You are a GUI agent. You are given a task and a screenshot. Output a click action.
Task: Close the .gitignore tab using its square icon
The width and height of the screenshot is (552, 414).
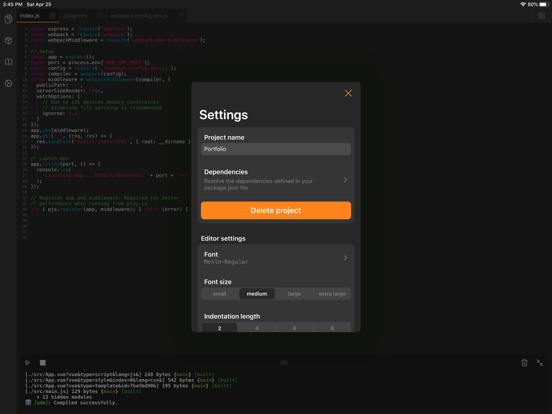pyautogui.click(x=100, y=15)
